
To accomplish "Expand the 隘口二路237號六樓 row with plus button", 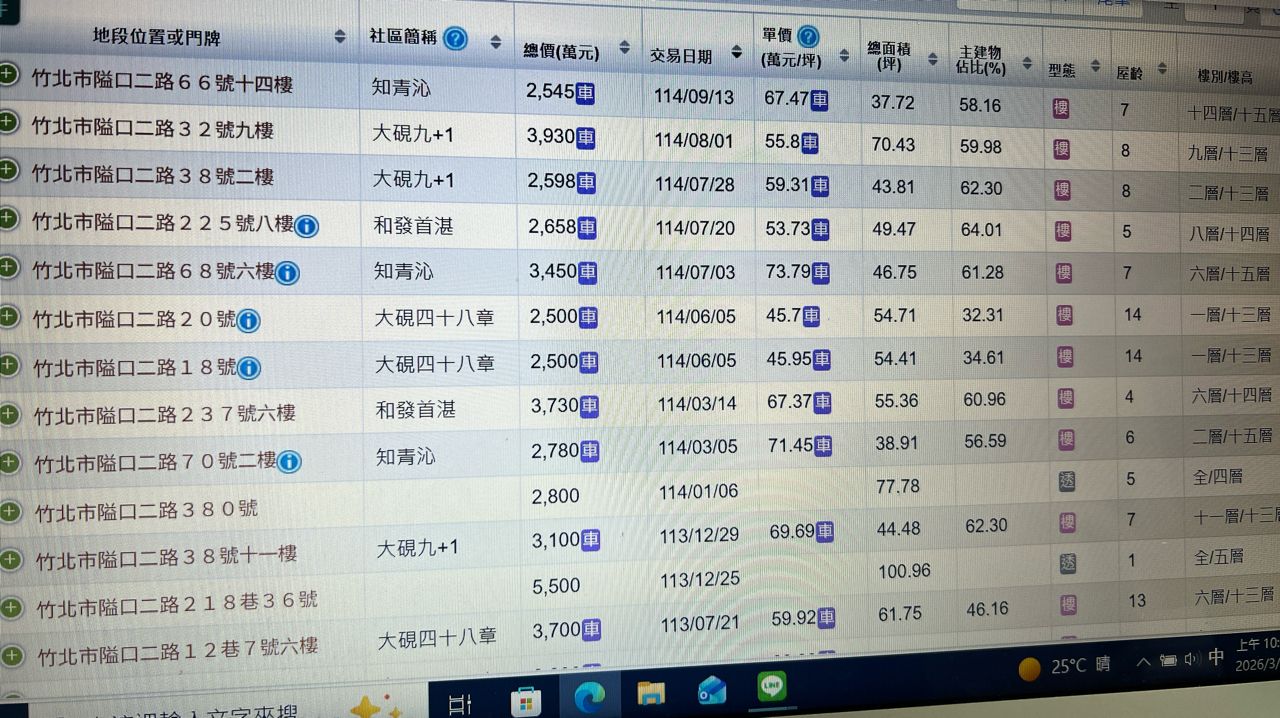I will point(10,413).
